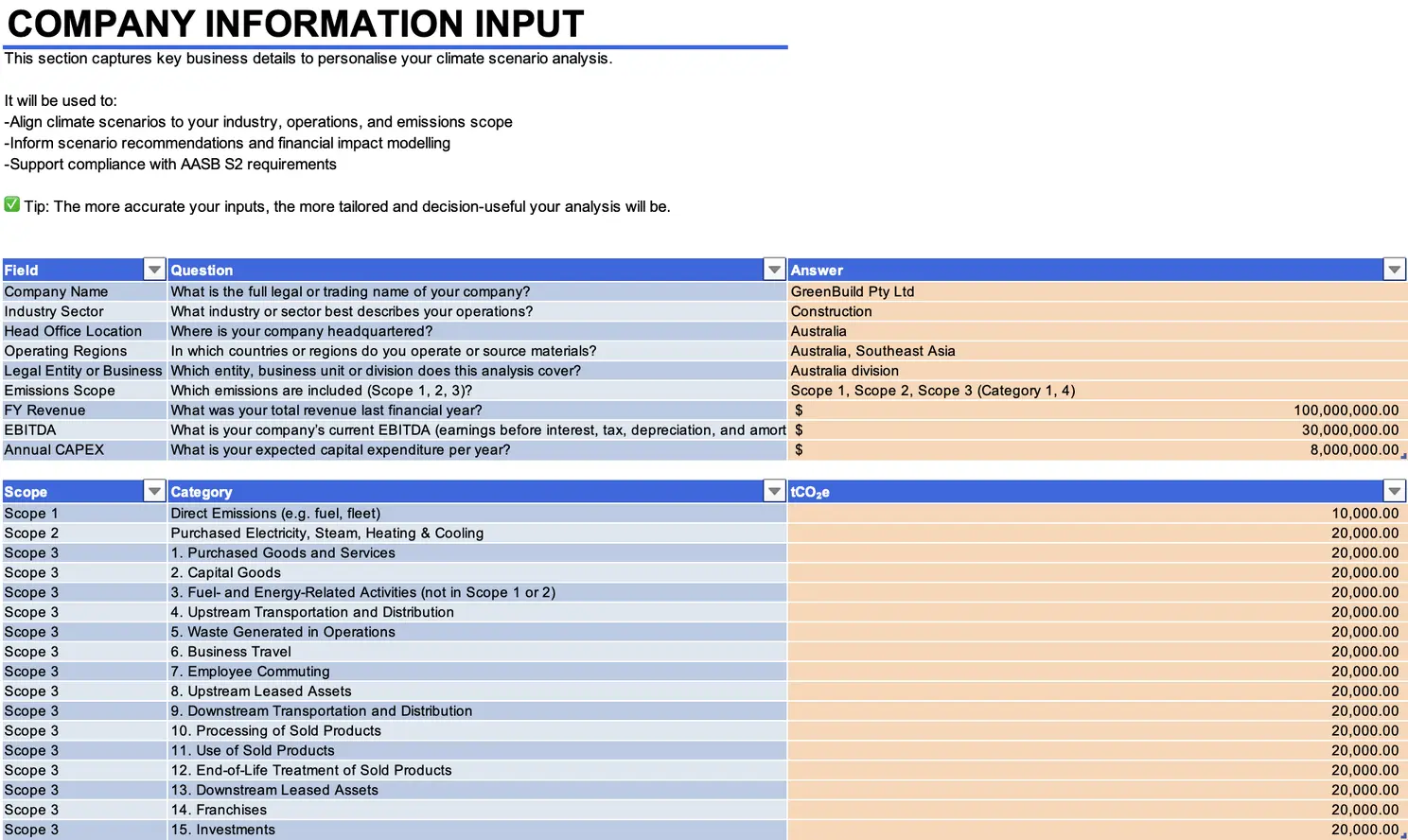Select the FY Revenue 100,000,000.00 cell

pyautogui.click(x=1098, y=411)
